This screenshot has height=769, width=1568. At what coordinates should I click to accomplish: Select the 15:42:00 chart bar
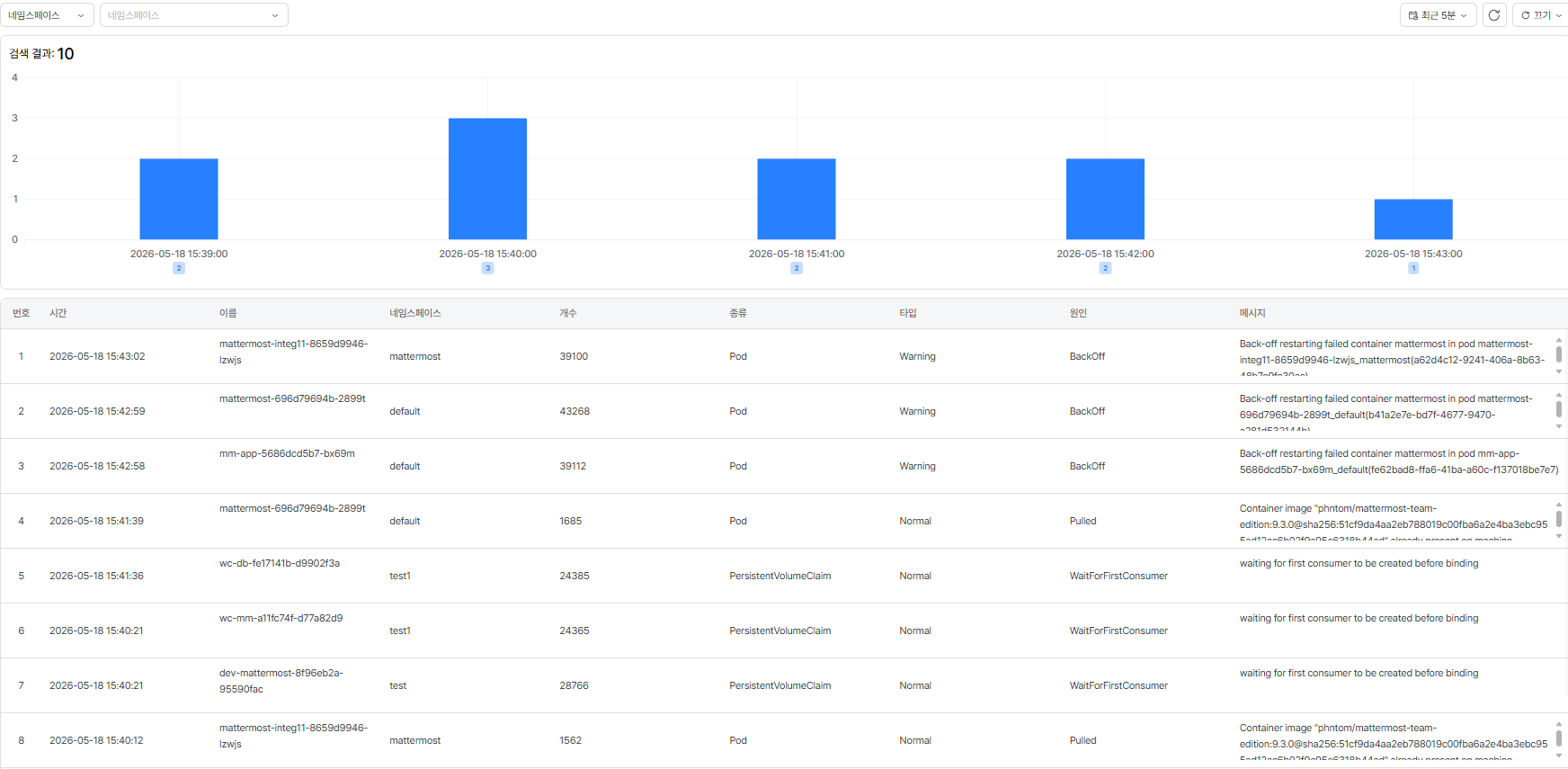pyautogui.click(x=1105, y=199)
